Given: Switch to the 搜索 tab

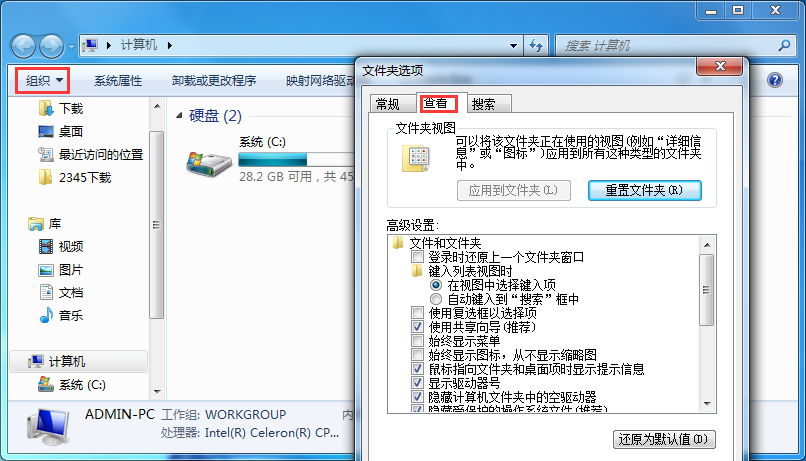Looking at the screenshot, I should (483, 104).
